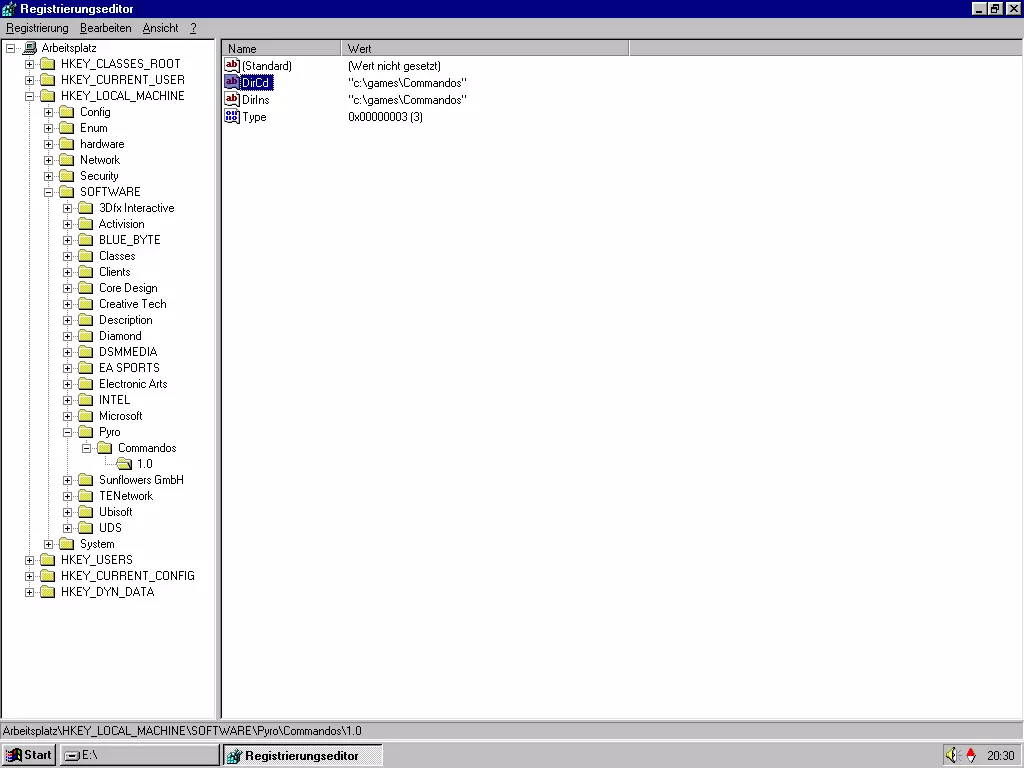
Task: Click the Ubisoft folder icon
Action: (x=86, y=512)
